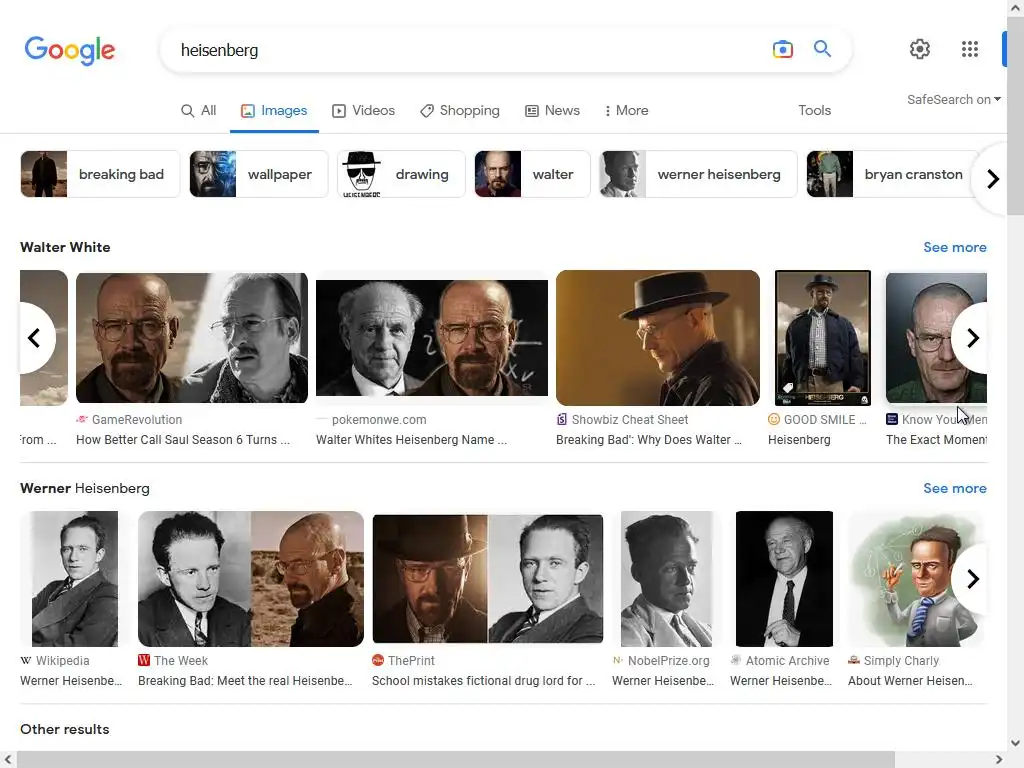Open ThePrint image thumbnail

click(488, 579)
